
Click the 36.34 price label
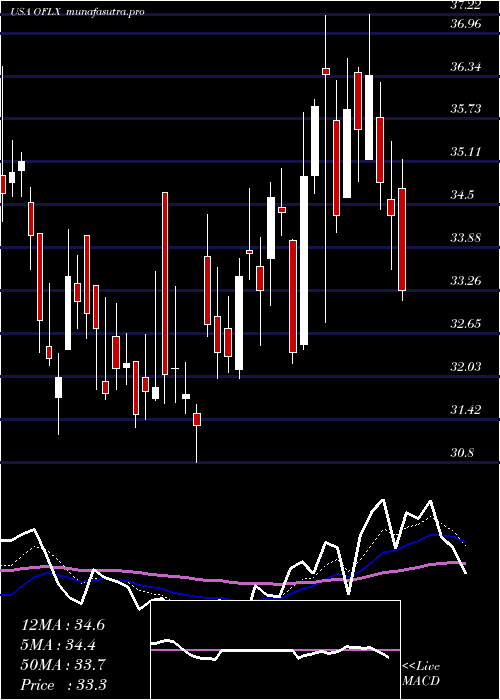(x=465, y=67)
